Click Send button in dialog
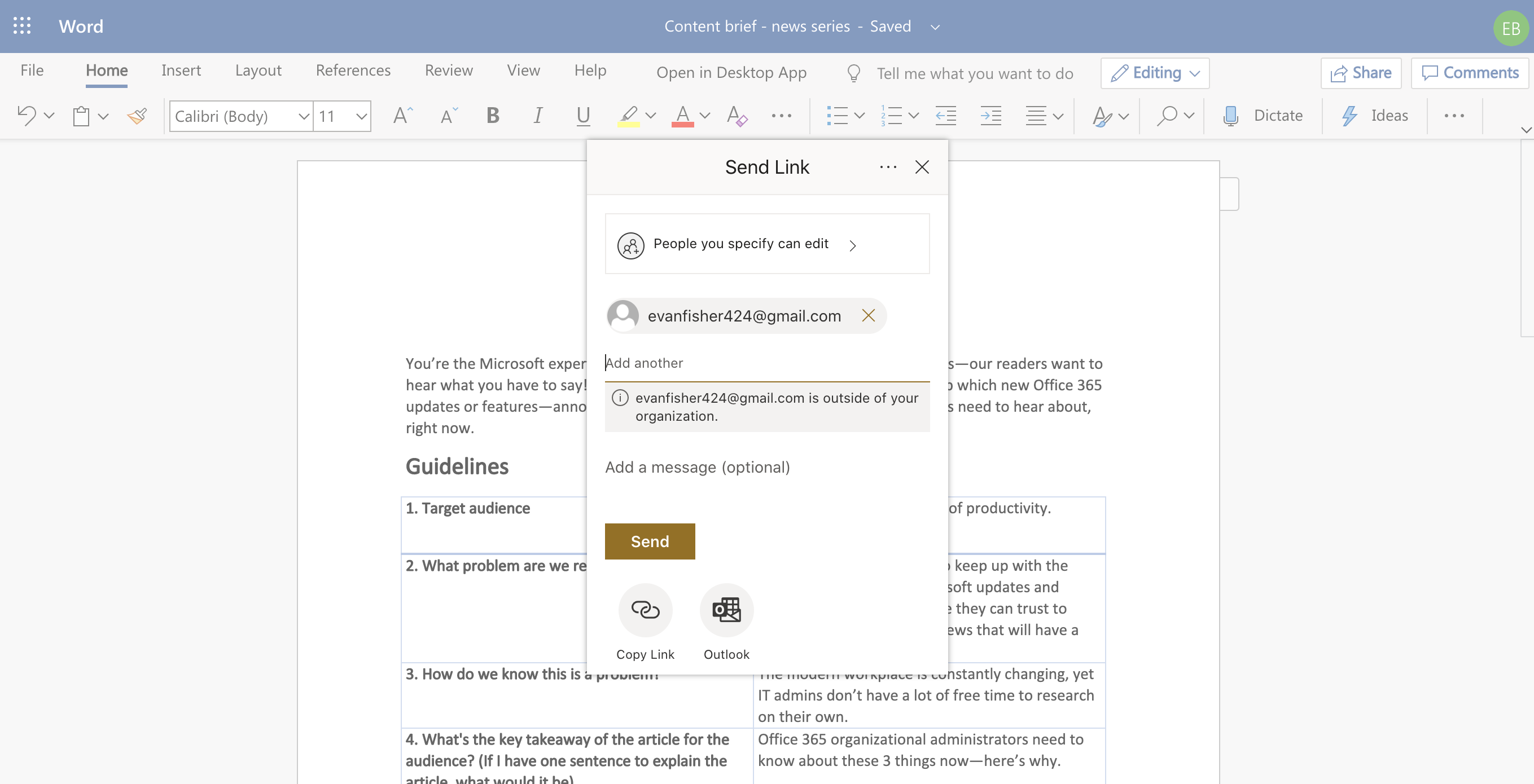 (x=650, y=541)
